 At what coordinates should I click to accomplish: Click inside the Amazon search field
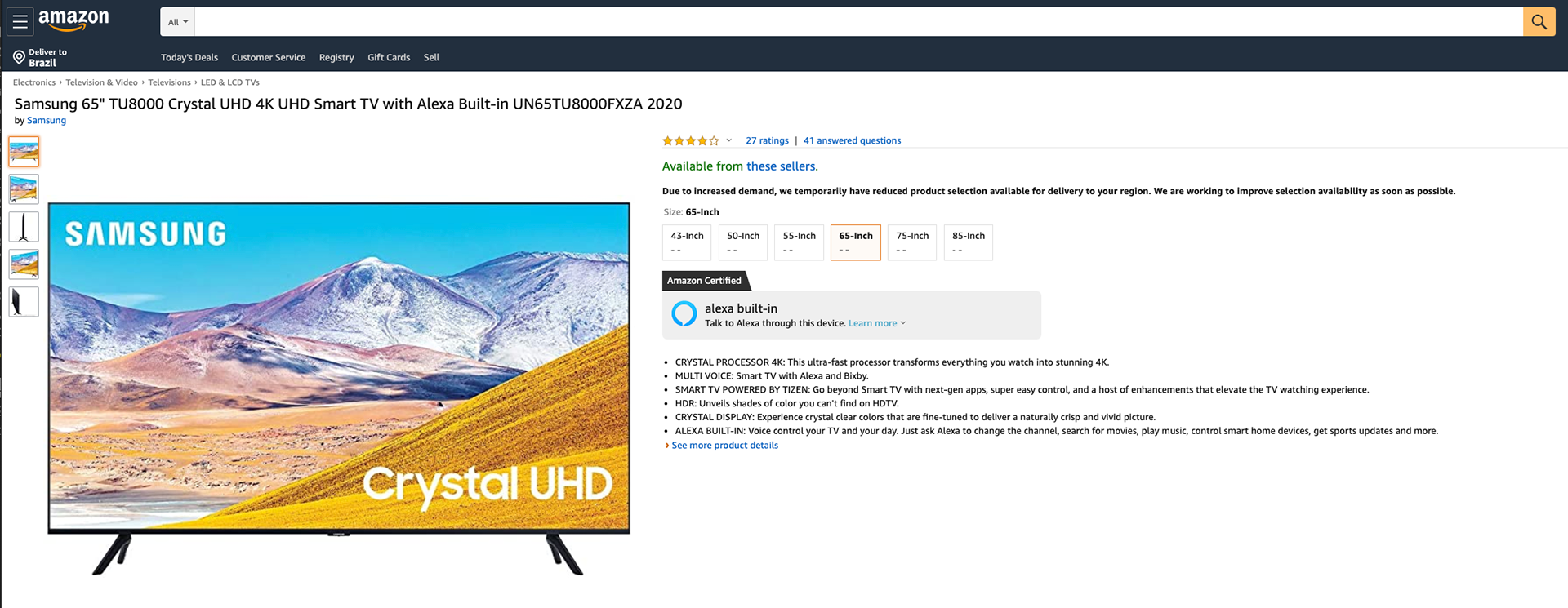(858, 22)
